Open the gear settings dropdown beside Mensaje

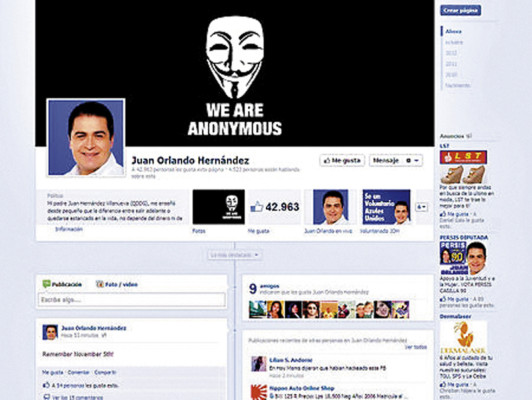[x=412, y=160]
